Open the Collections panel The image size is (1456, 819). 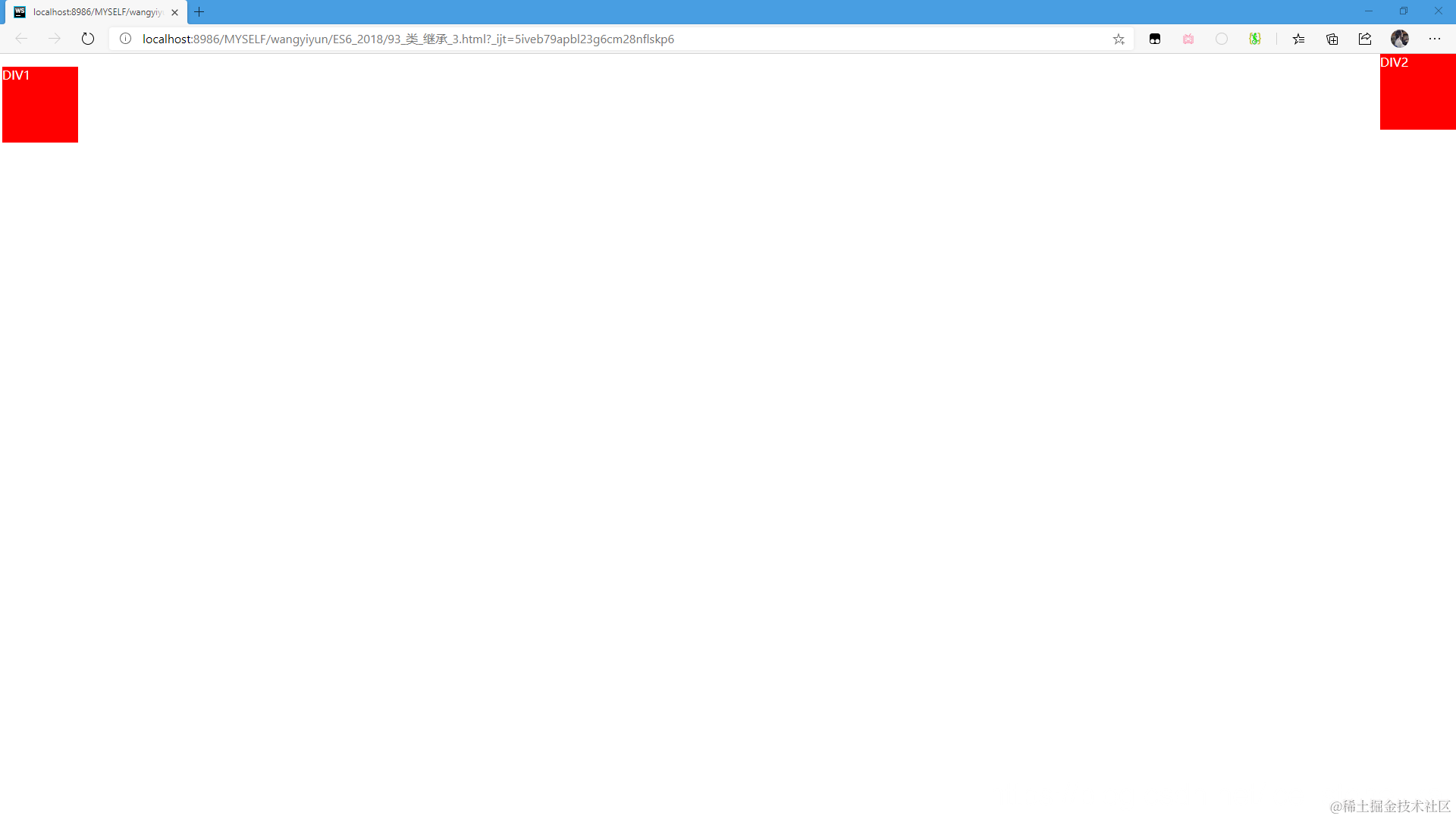1332,39
